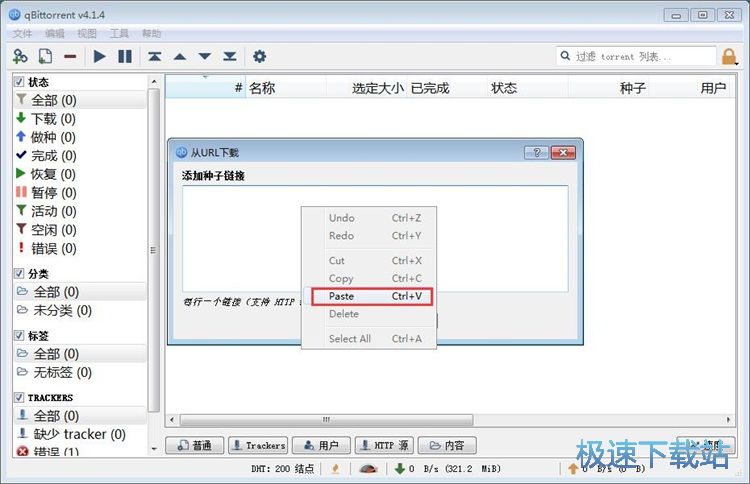Sort by the 名称 column header
Image resolution: width=750 pixels, height=484 pixels.
coord(286,88)
